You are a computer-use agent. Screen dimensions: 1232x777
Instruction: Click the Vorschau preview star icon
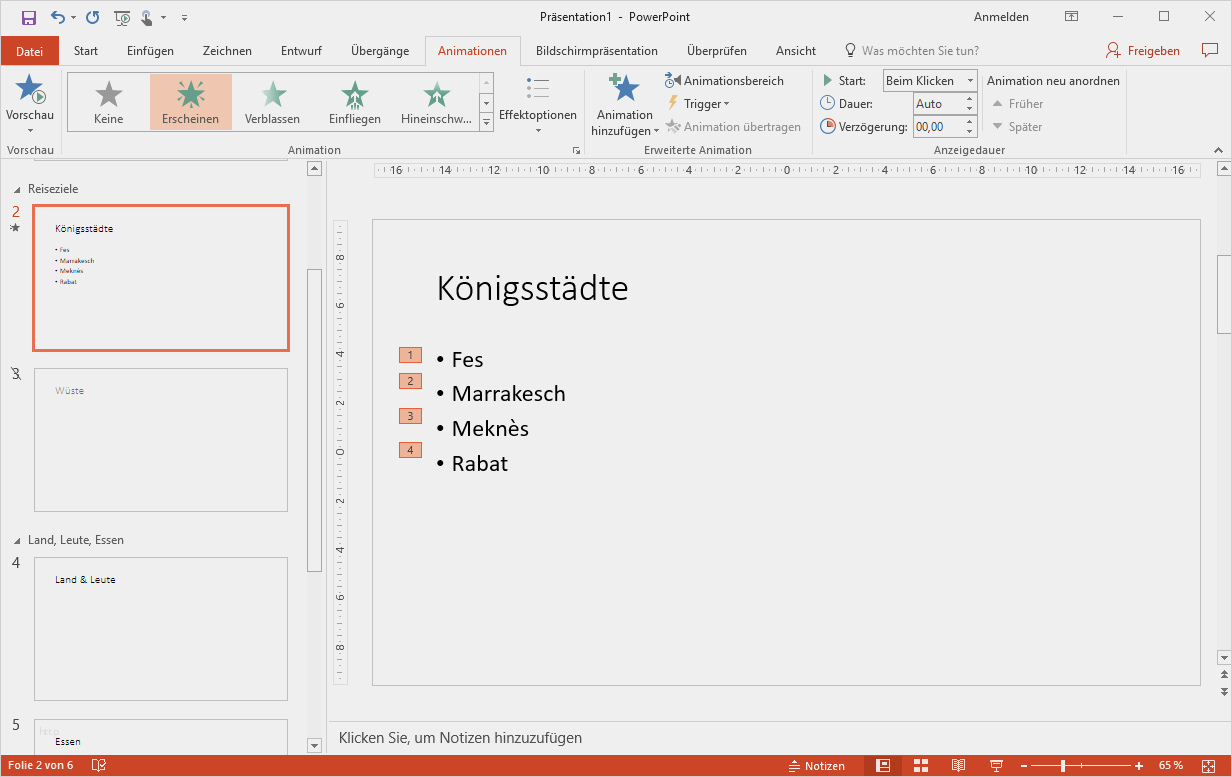pyautogui.click(x=30, y=91)
